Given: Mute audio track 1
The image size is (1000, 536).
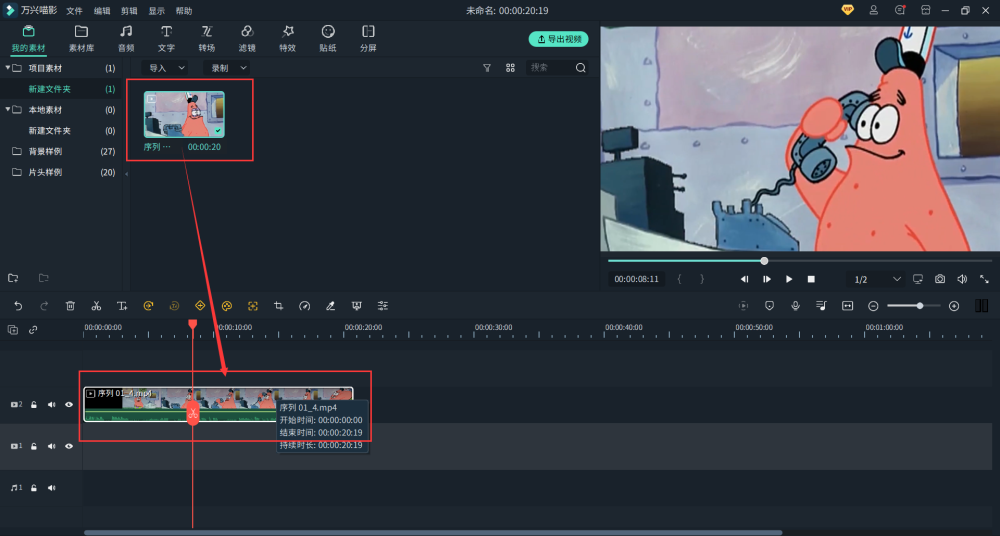Looking at the screenshot, I should coord(52,488).
